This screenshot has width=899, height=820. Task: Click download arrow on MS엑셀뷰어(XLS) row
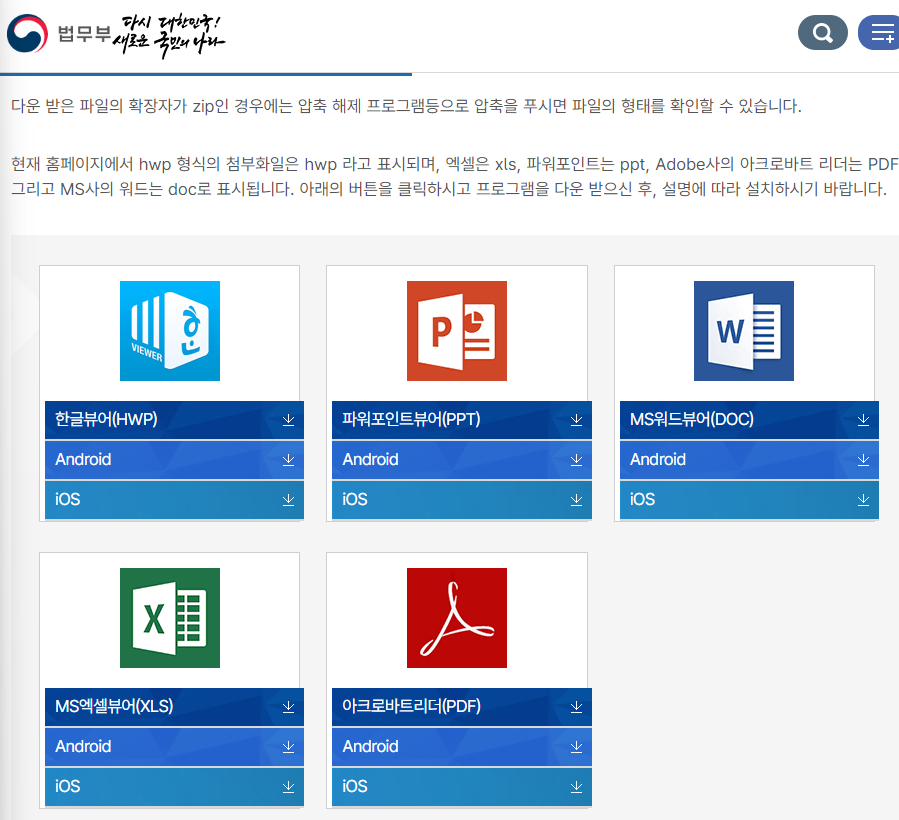pyautogui.click(x=288, y=707)
